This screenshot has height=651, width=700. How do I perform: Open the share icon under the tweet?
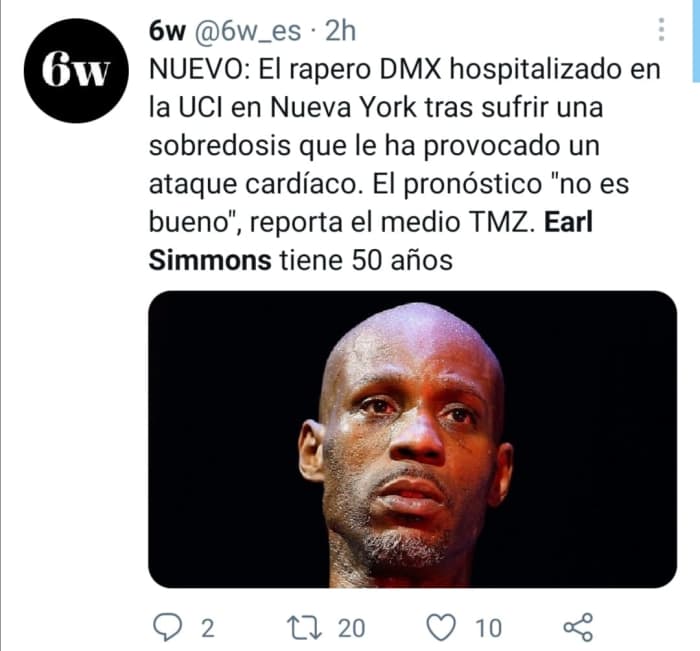(578, 627)
